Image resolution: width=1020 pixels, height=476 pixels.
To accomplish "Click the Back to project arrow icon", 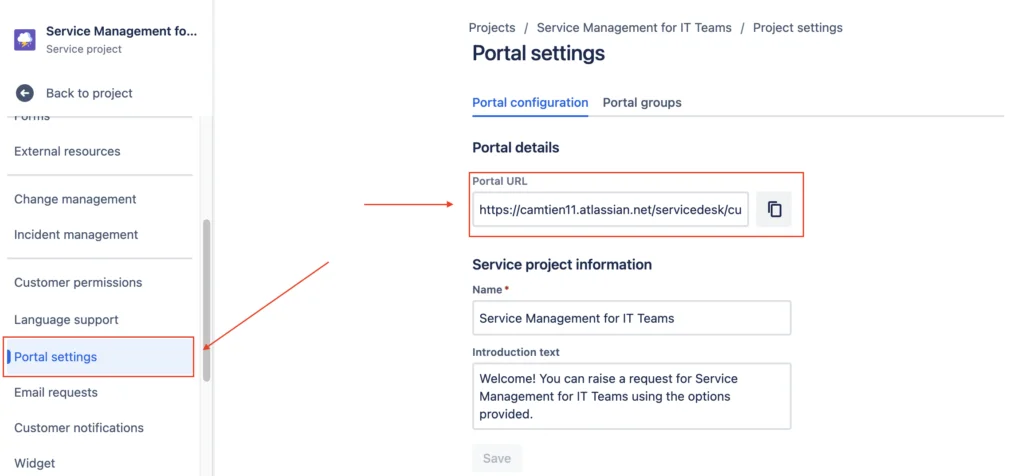I will click(25, 93).
